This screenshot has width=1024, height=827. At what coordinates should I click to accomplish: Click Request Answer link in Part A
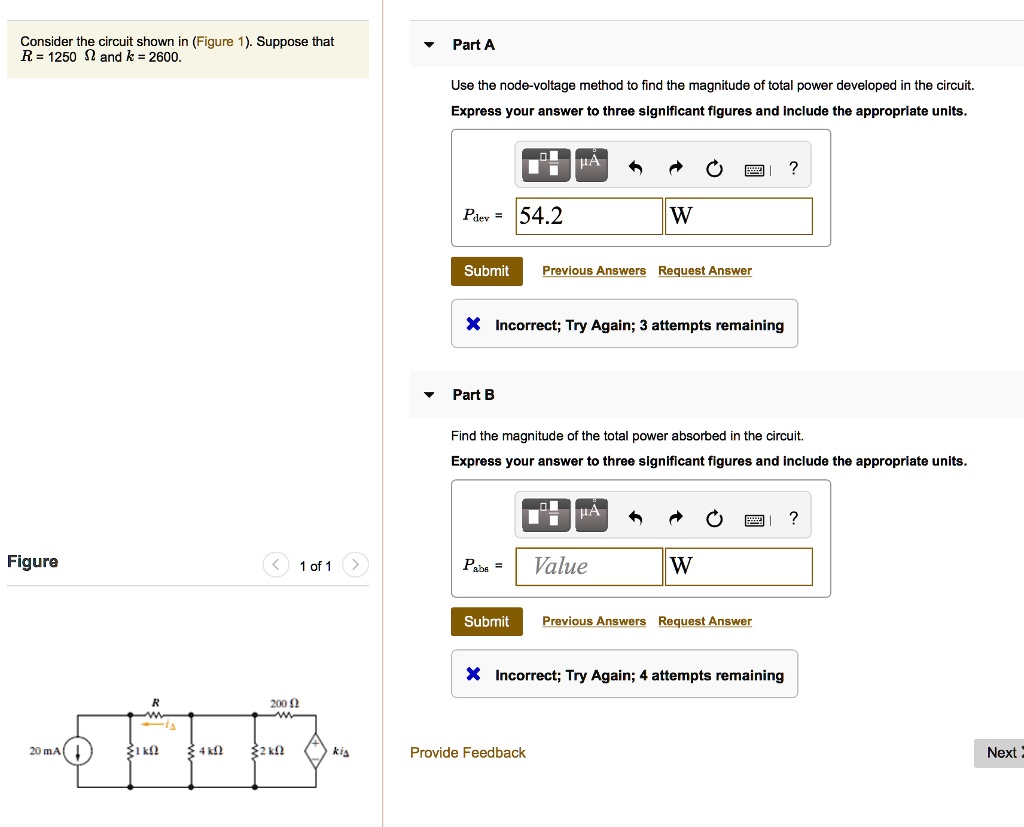click(x=705, y=271)
